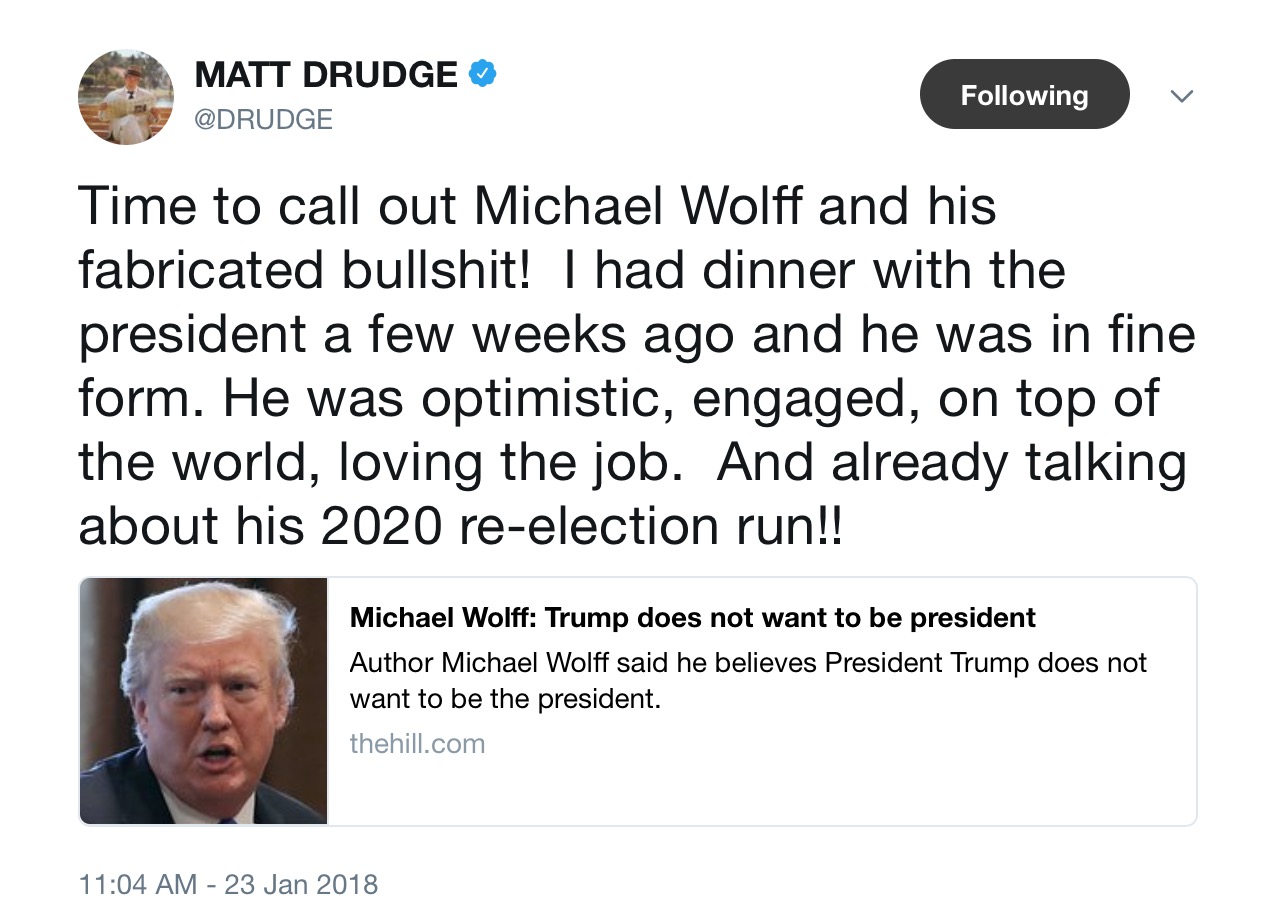The height and width of the screenshot is (922, 1272).
Task: Visit the thehill.com source link
Action: point(417,744)
